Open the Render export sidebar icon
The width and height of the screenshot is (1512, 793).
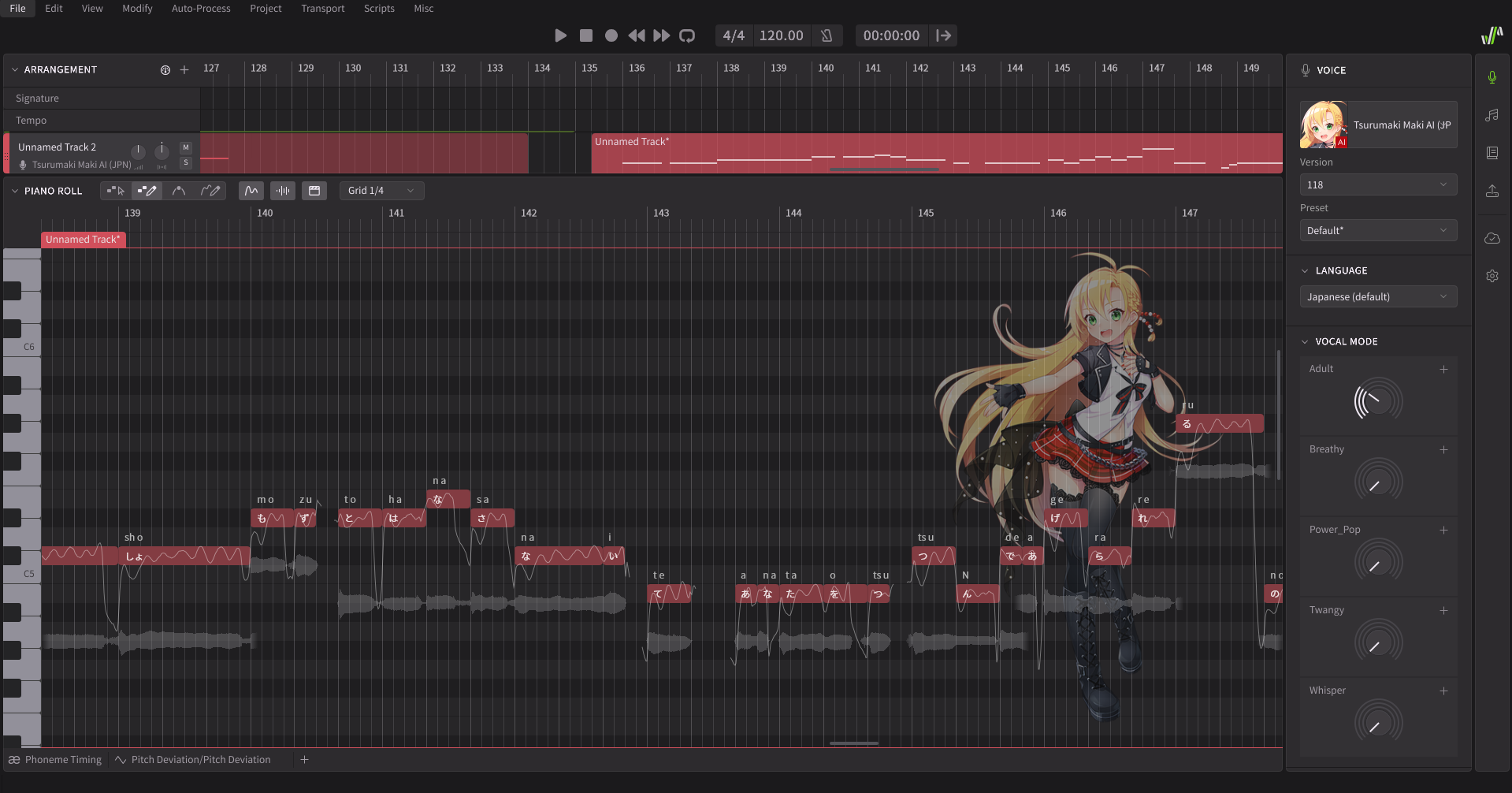[1492, 191]
